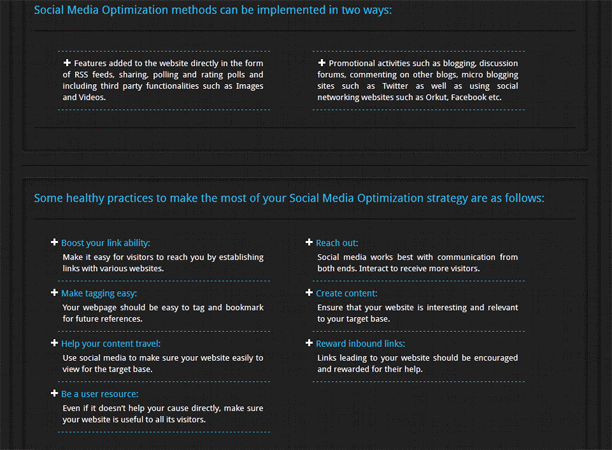Image resolution: width=612 pixels, height=450 pixels.
Task: Click text 'Make it easy for visitors to reach you'
Action: point(163,263)
